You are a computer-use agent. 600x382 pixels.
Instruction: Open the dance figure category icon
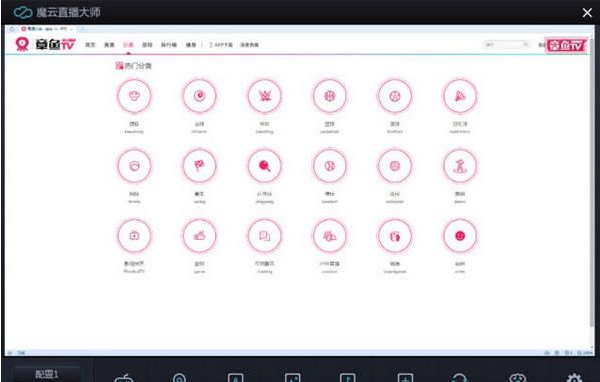tap(460, 166)
